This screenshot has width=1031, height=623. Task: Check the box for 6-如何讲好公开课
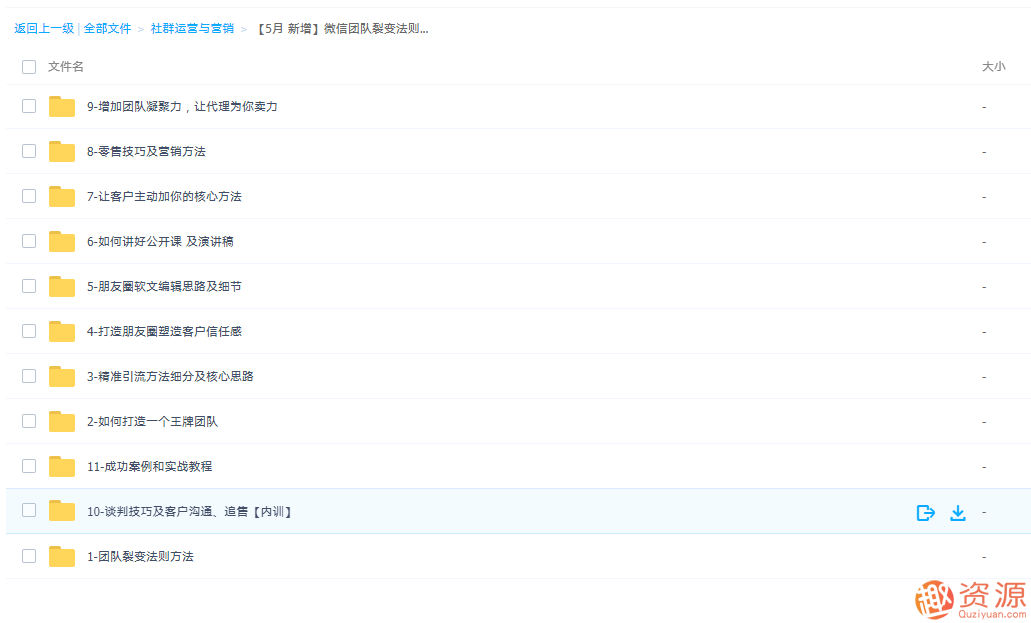pyautogui.click(x=29, y=241)
